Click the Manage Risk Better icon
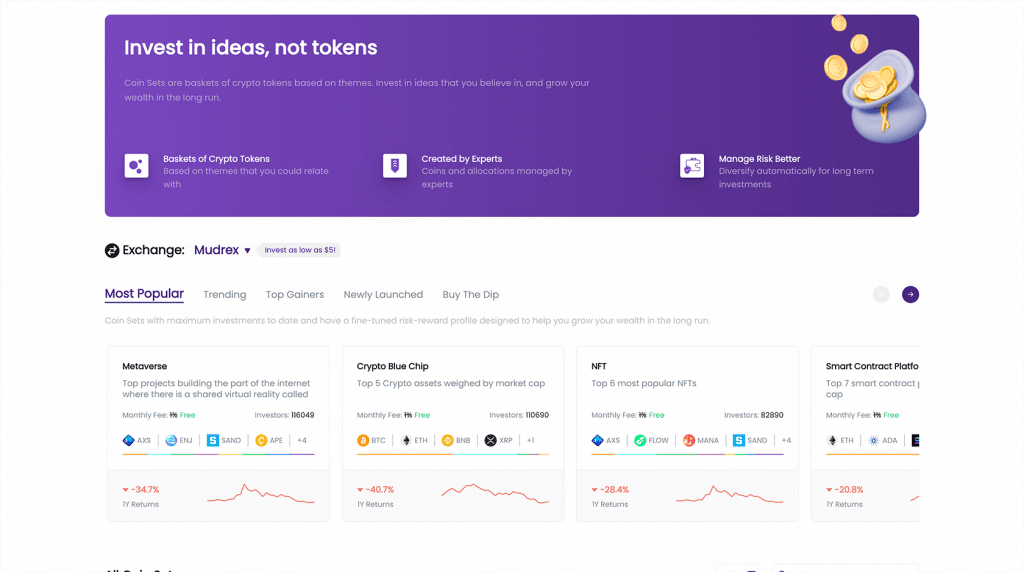1024x572 pixels. click(x=692, y=166)
